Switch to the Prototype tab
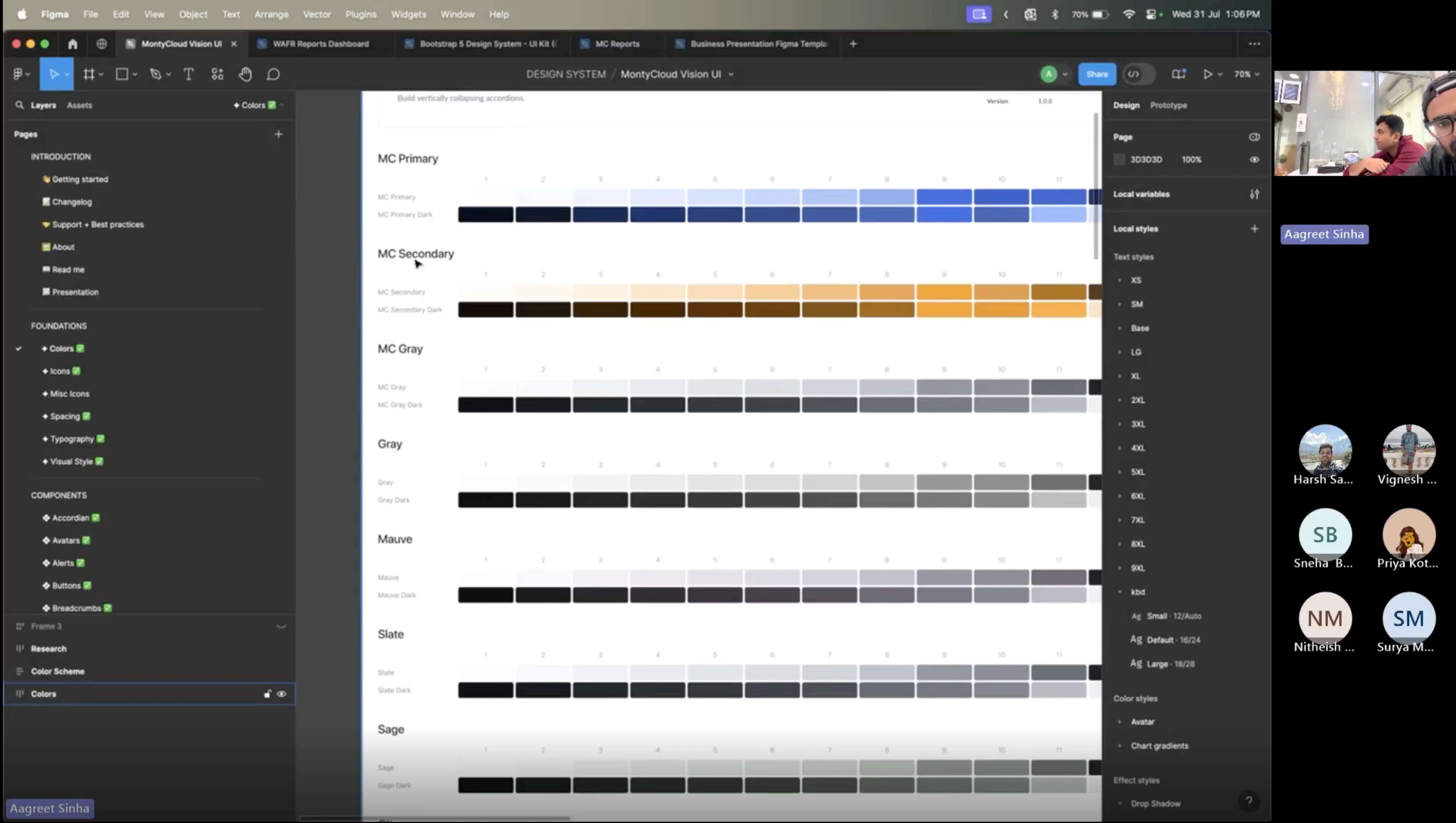 1168,105
